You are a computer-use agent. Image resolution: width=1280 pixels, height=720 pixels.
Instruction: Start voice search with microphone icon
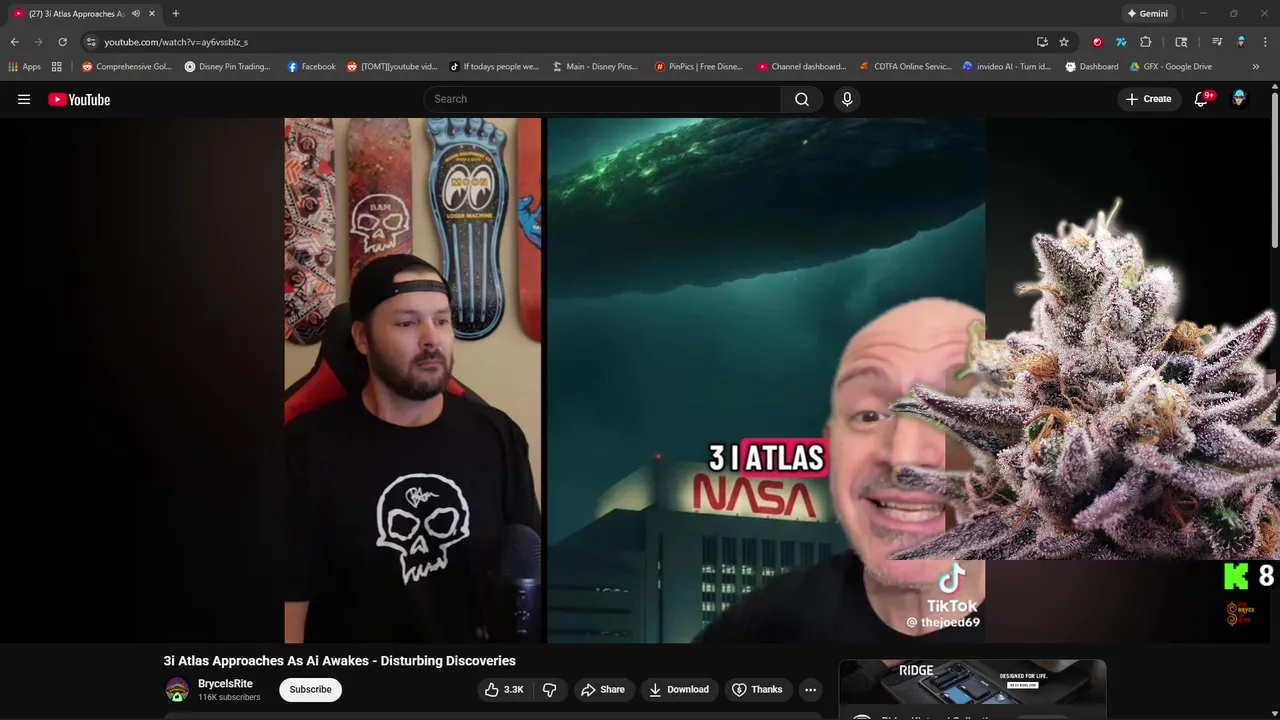pyautogui.click(x=847, y=99)
